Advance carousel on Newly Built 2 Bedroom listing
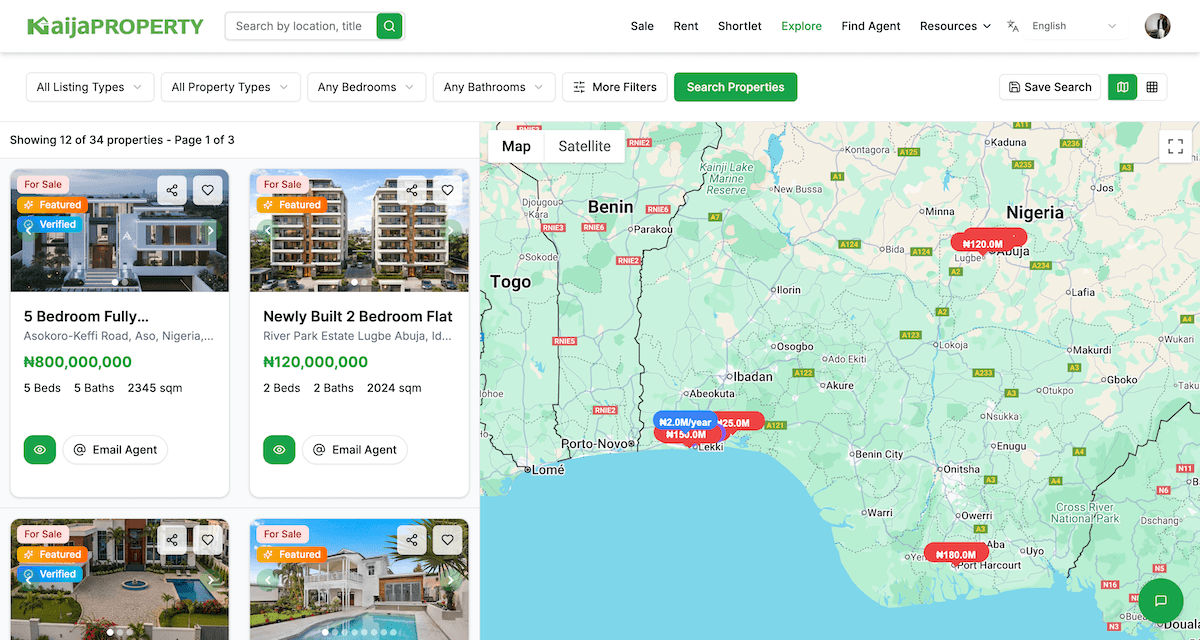The width and height of the screenshot is (1200, 640). (450, 230)
